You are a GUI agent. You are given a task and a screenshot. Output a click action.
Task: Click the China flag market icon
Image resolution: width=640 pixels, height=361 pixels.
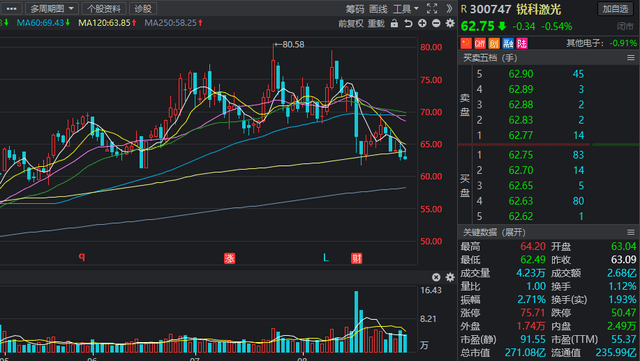(x=466, y=43)
